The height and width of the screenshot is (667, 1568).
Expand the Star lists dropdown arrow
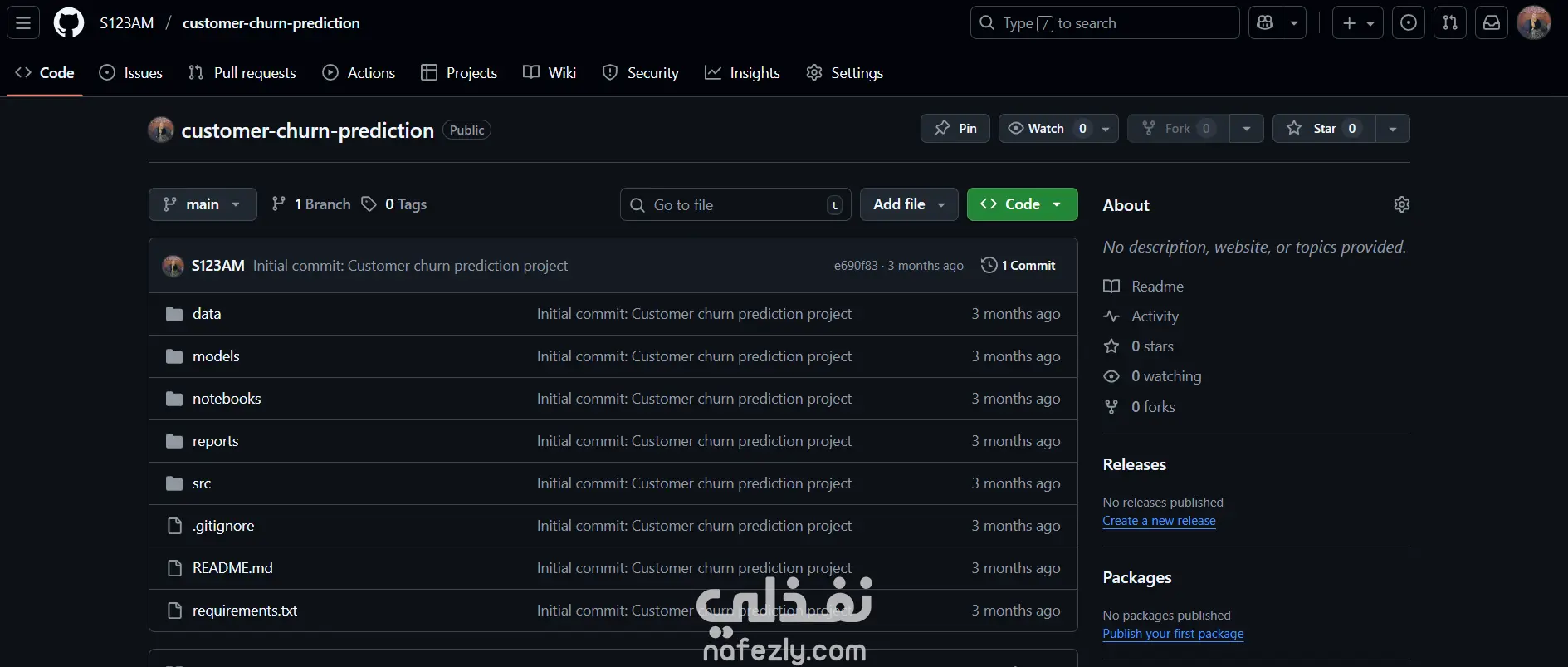pos(1393,129)
